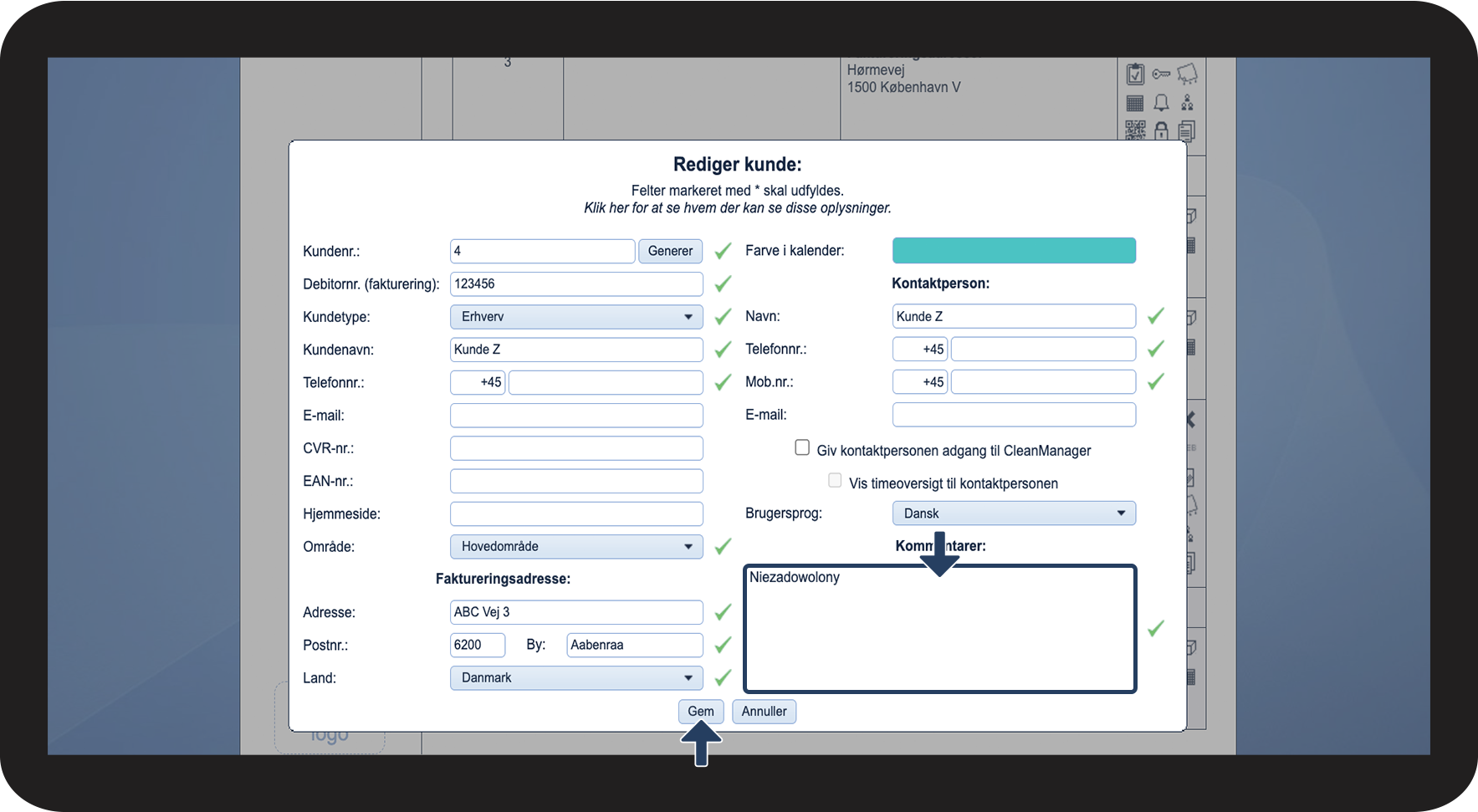Click the notification bell icon
Viewport: 1478px width, 812px height.
pyautogui.click(x=1161, y=103)
